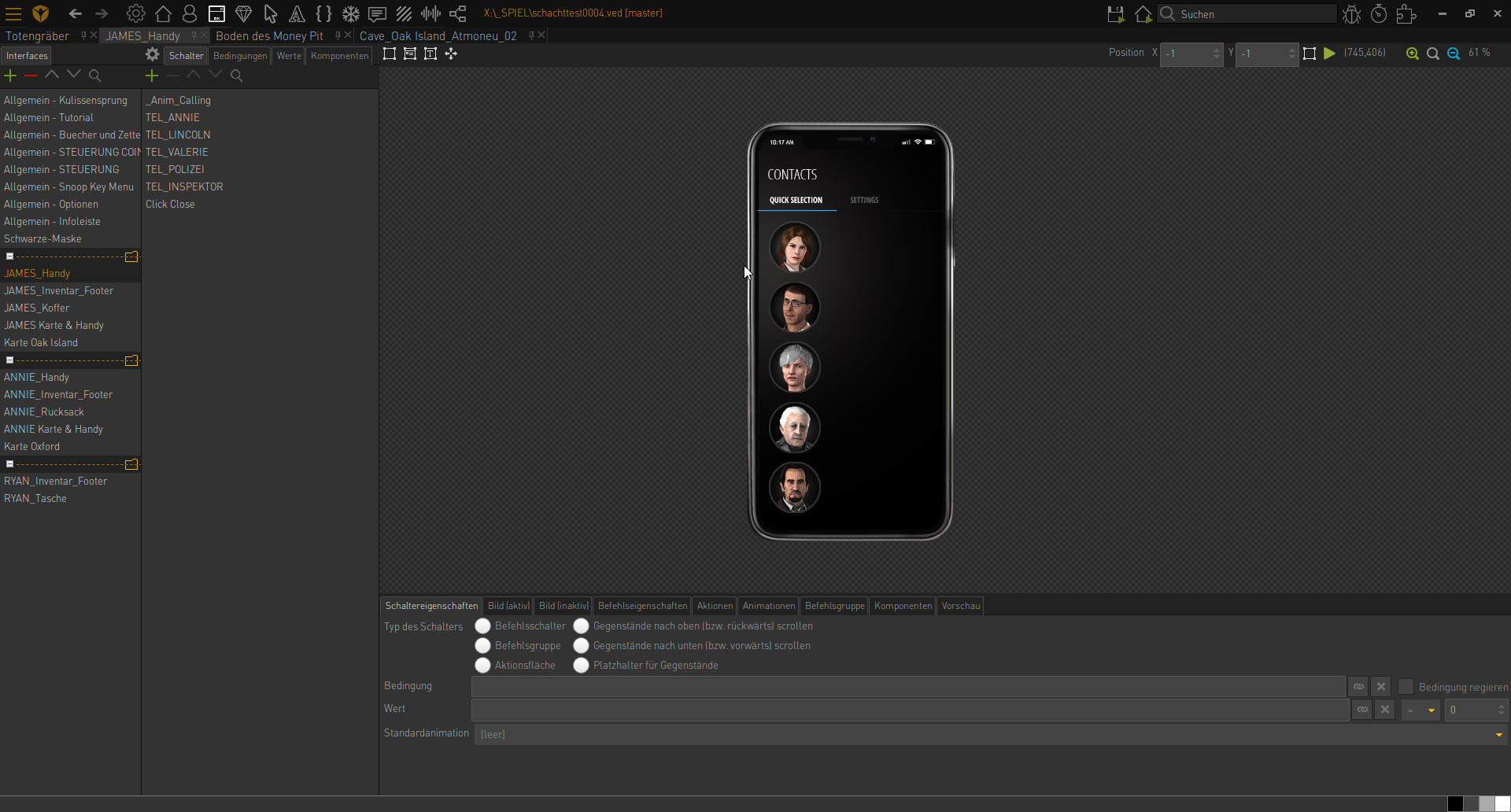Open the Standardanimation dropdown showing (leer)

point(1498,733)
